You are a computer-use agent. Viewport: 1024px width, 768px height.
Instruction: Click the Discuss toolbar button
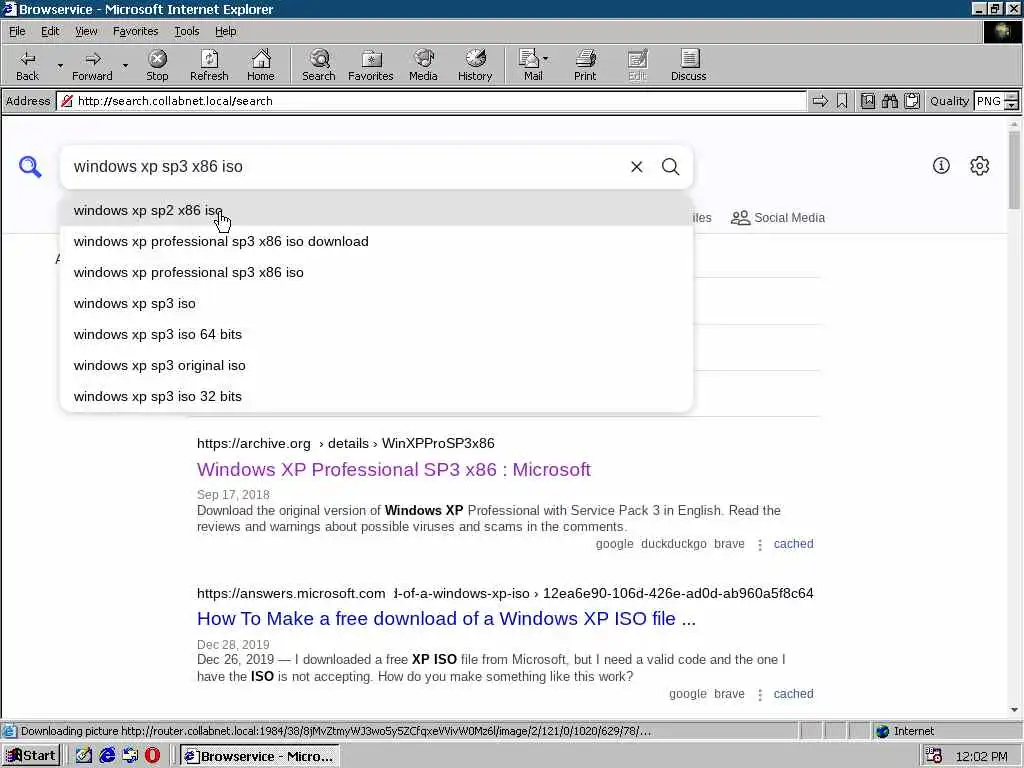pos(688,66)
